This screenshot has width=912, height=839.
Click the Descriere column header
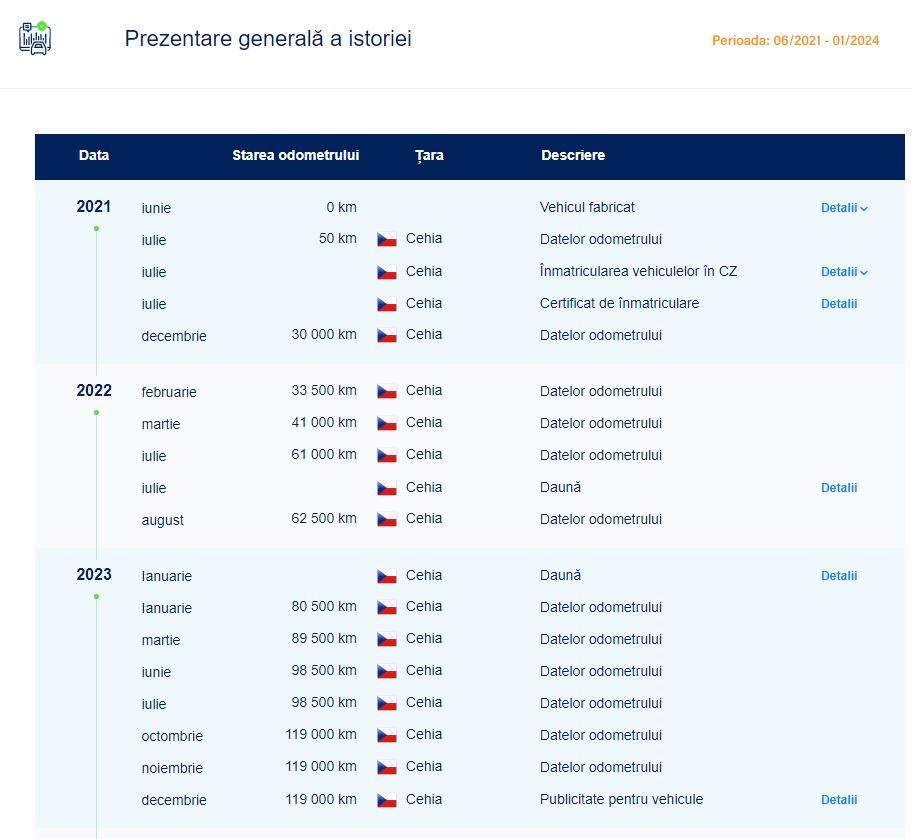click(x=573, y=155)
